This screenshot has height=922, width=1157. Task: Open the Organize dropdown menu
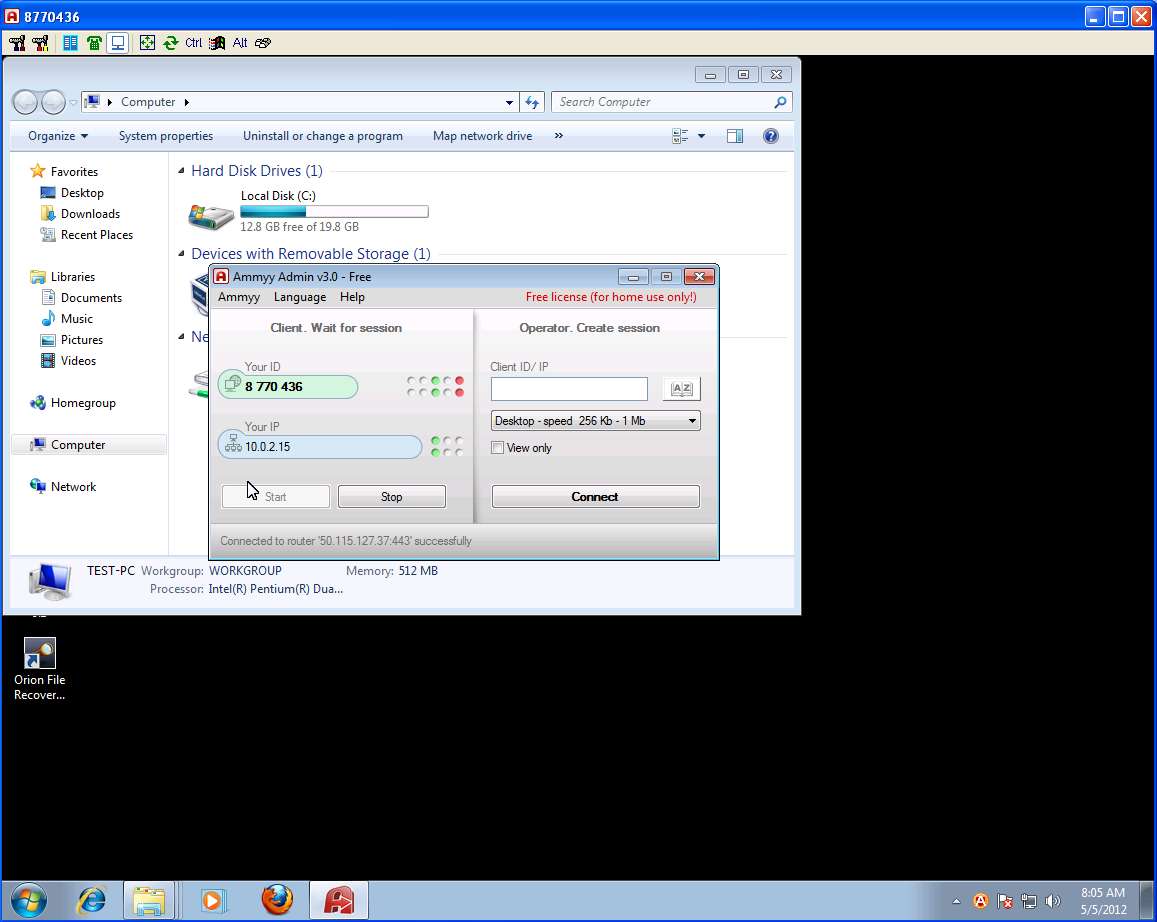click(58, 136)
